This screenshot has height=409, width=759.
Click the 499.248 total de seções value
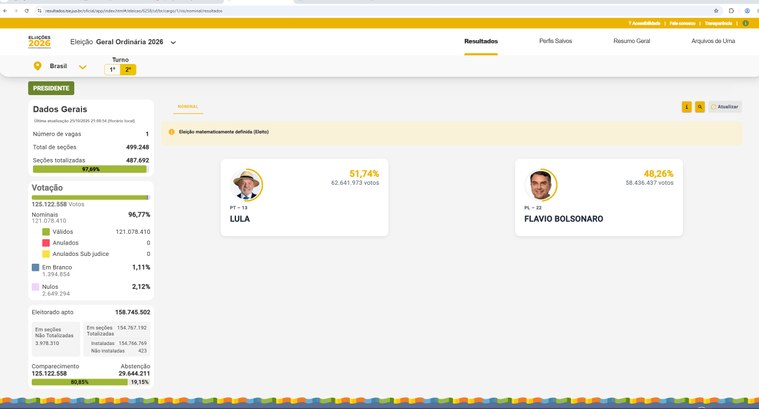point(137,147)
